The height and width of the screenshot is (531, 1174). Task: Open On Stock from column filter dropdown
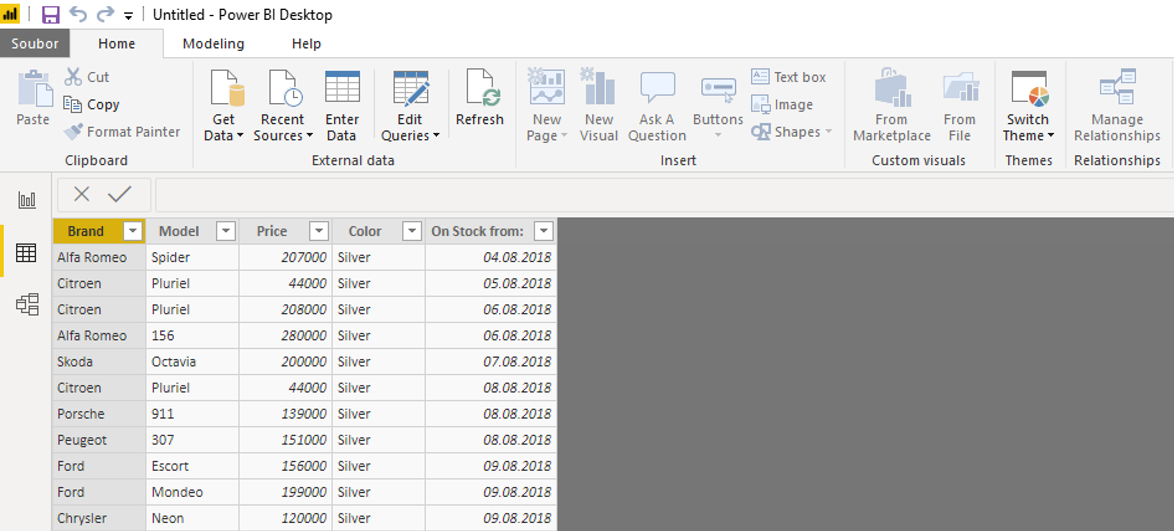(x=544, y=231)
